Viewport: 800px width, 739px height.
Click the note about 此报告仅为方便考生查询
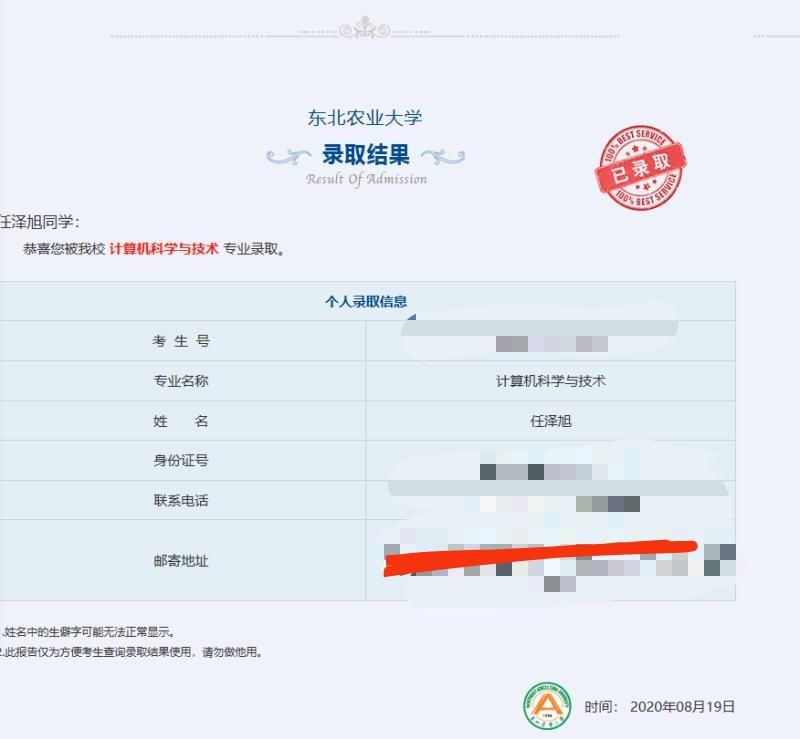(131, 652)
